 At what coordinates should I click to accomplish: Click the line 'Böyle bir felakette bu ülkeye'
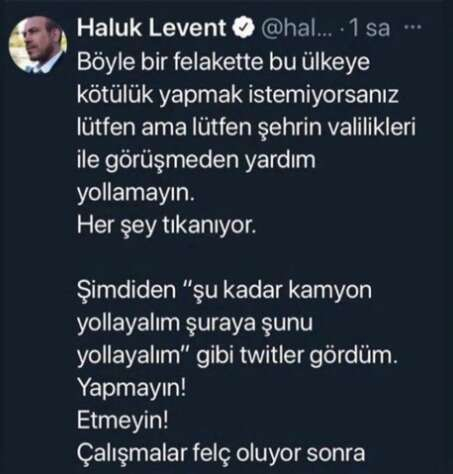(x=224, y=62)
